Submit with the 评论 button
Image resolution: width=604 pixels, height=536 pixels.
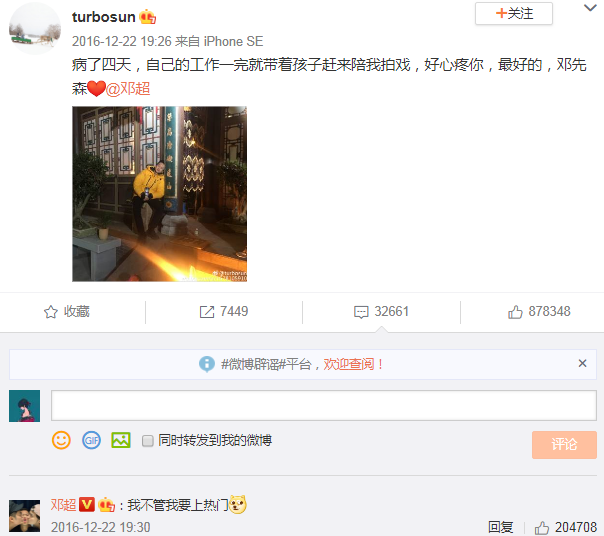coord(564,445)
